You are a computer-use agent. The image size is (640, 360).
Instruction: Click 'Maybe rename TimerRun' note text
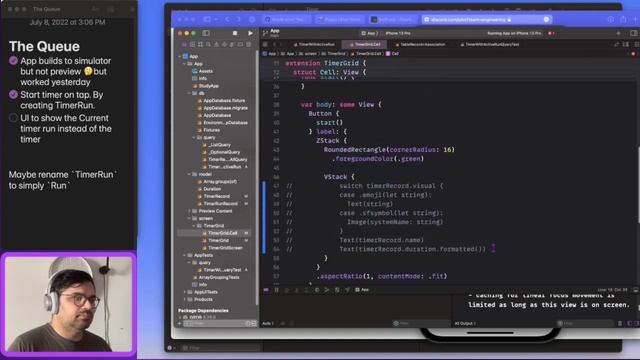pos(63,180)
